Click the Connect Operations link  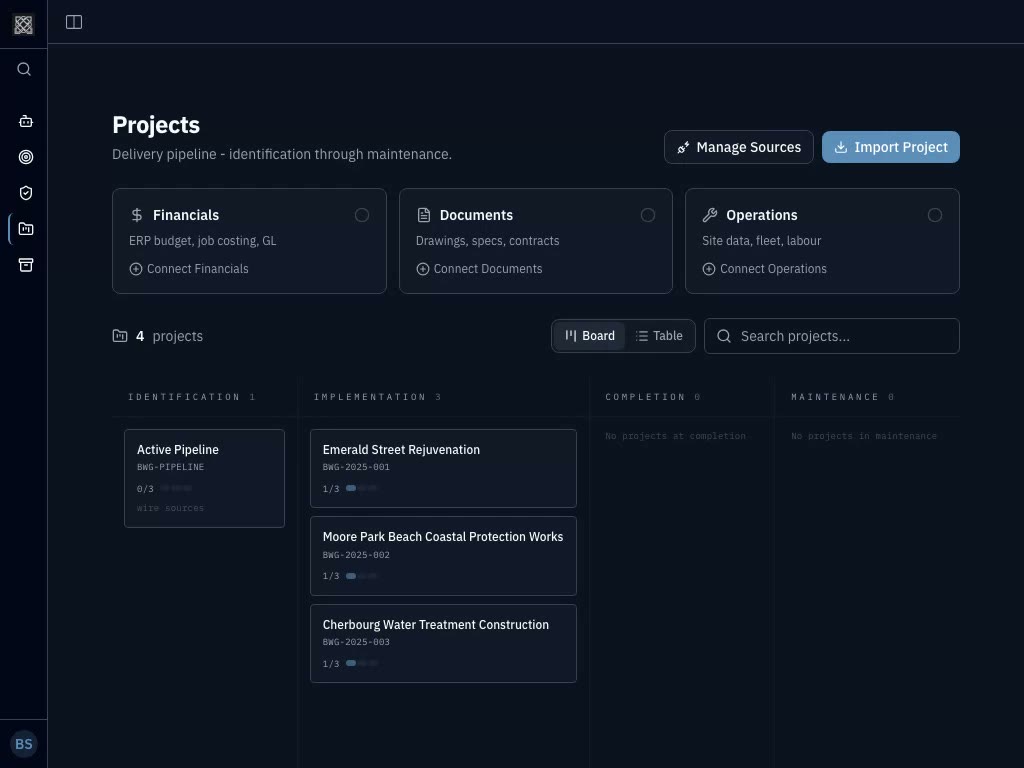[765, 268]
